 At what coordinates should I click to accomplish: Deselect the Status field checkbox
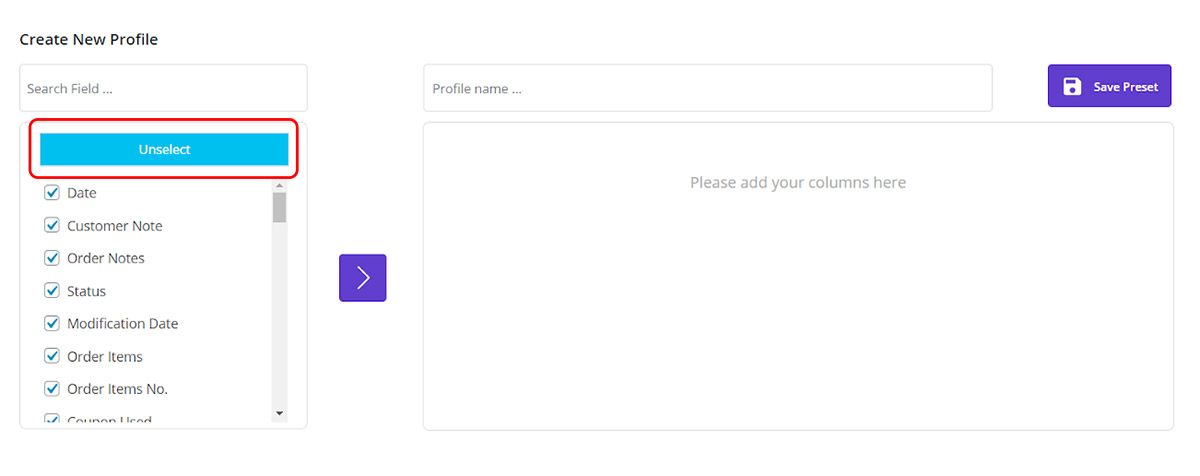point(53,291)
